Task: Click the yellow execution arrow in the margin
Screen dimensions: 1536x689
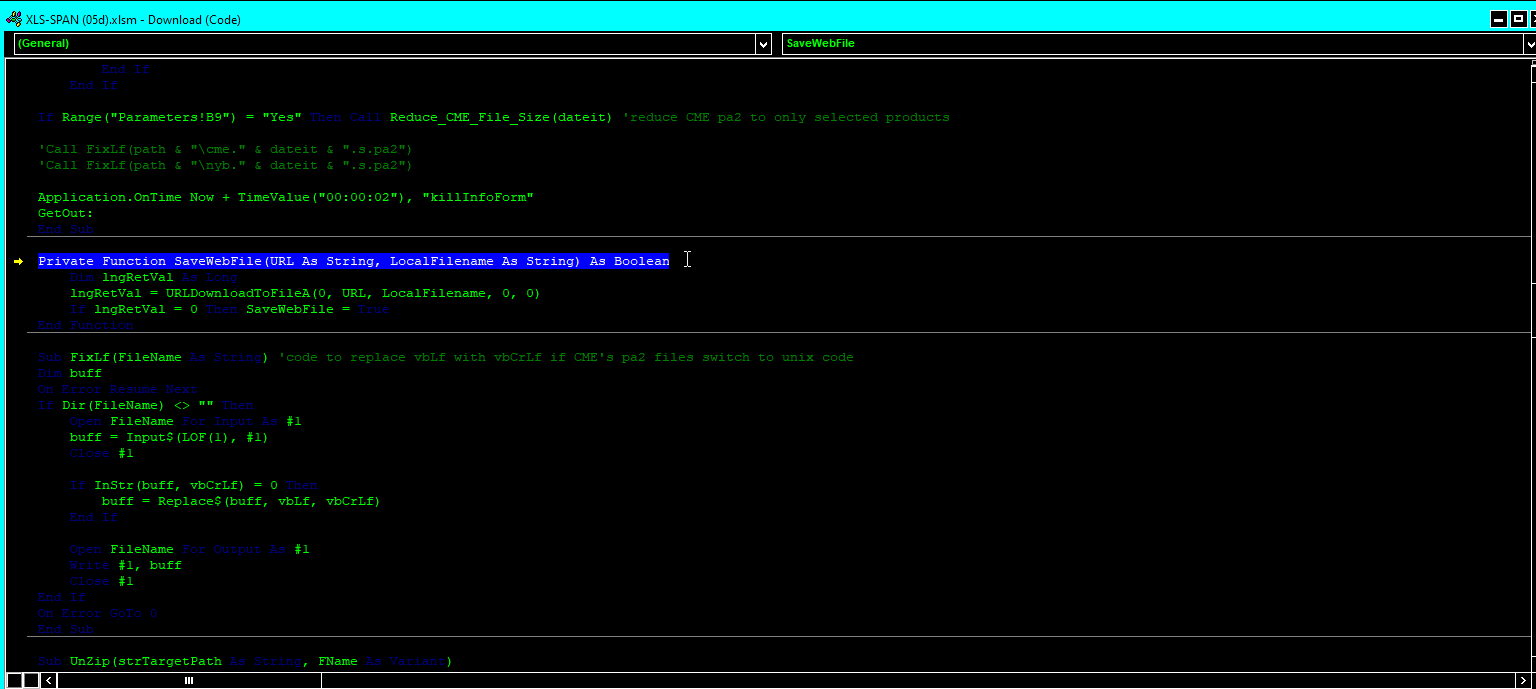Action: [18, 262]
